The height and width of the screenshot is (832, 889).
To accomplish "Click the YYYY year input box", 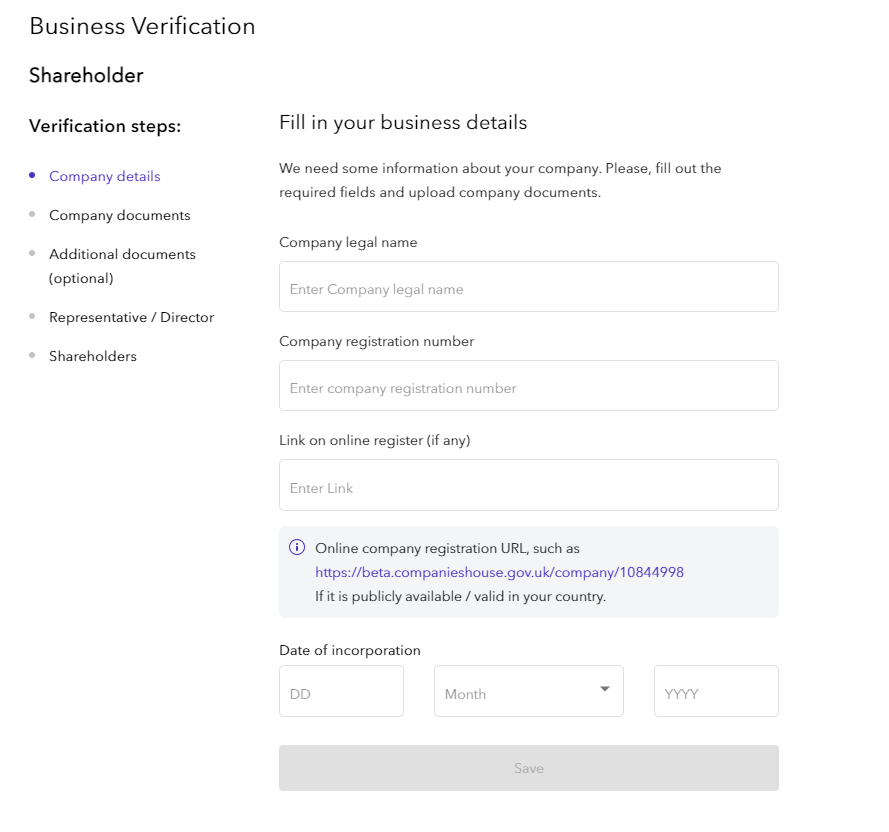I will 716,692.
